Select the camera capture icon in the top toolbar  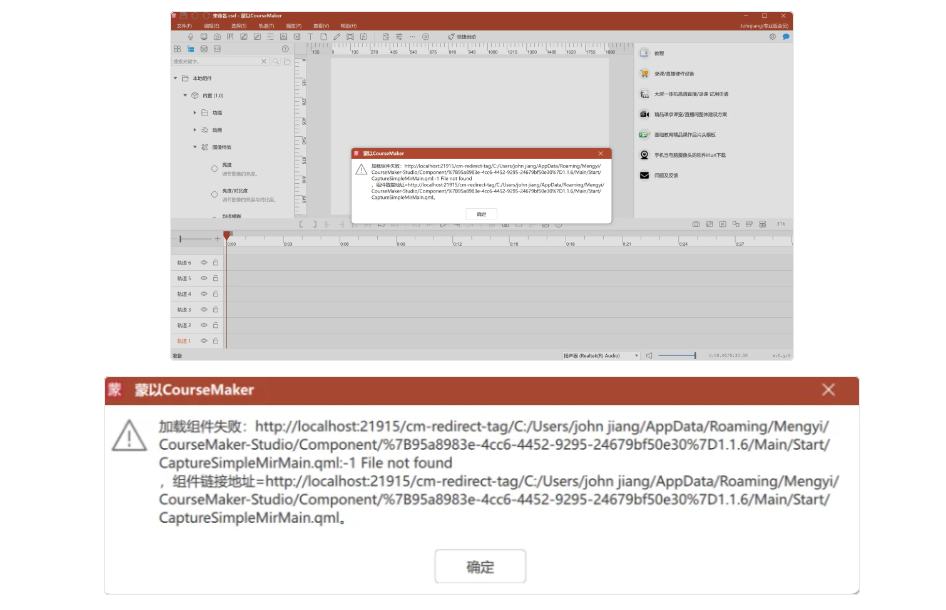coord(217,37)
